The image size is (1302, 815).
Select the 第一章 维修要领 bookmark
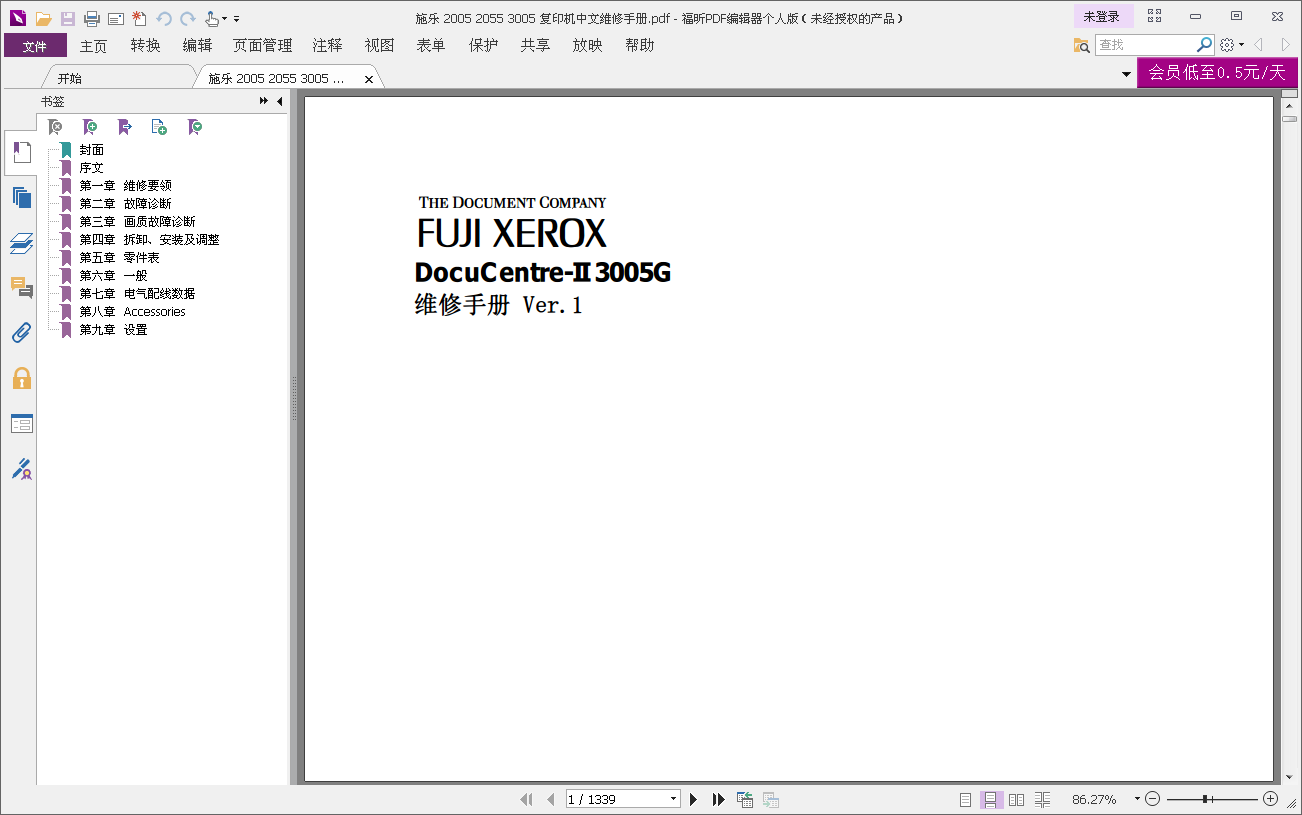pyautogui.click(x=126, y=186)
